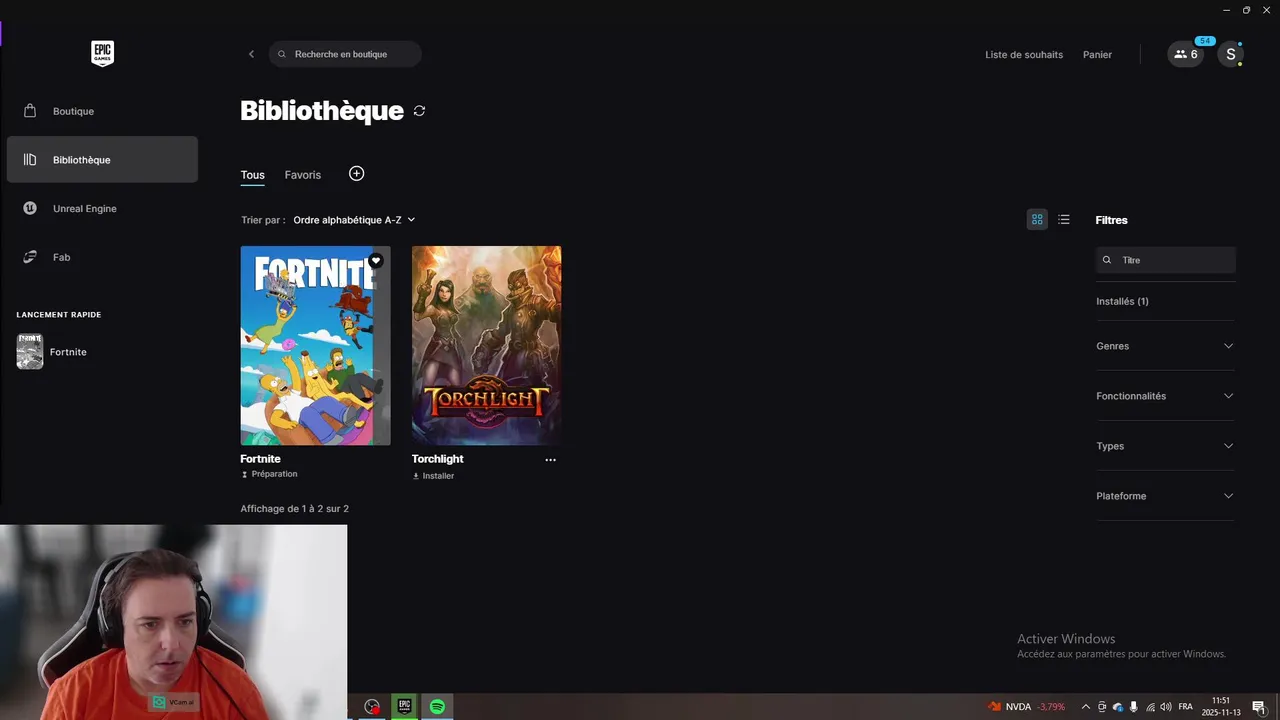1280x720 pixels.
Task: Open Spotify from the taskbar
Action: [x=437, y=706]
